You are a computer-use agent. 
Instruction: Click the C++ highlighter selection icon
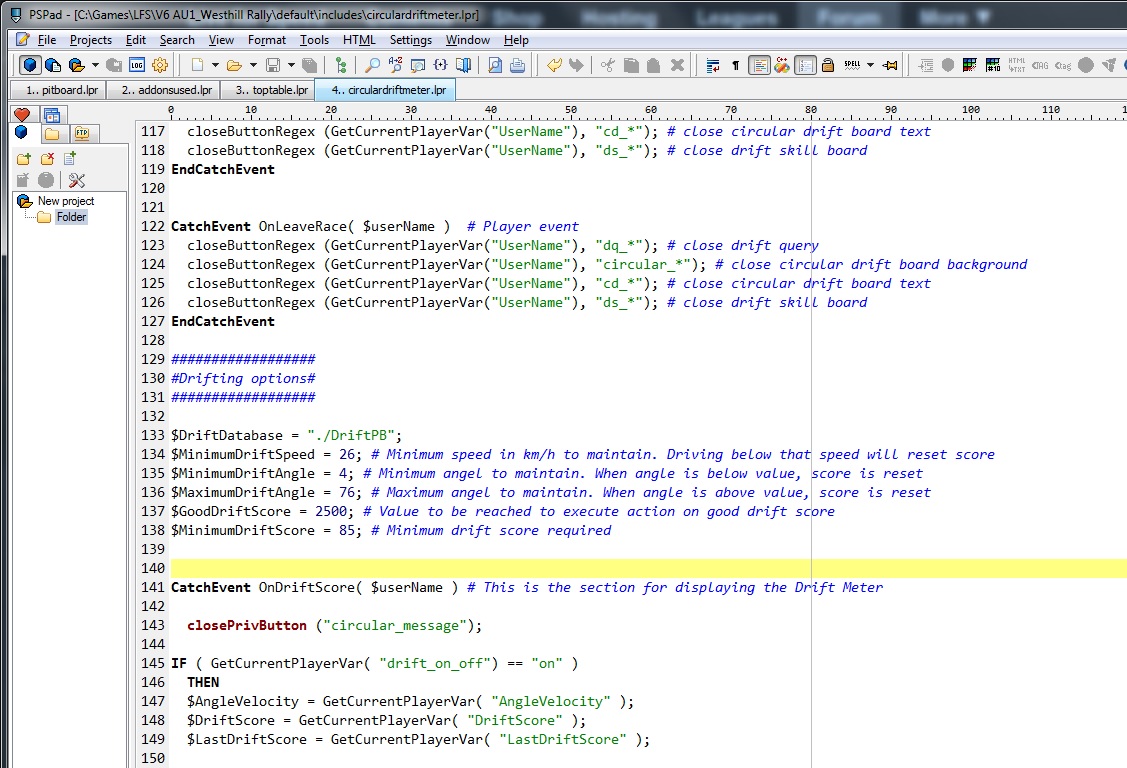781,65
